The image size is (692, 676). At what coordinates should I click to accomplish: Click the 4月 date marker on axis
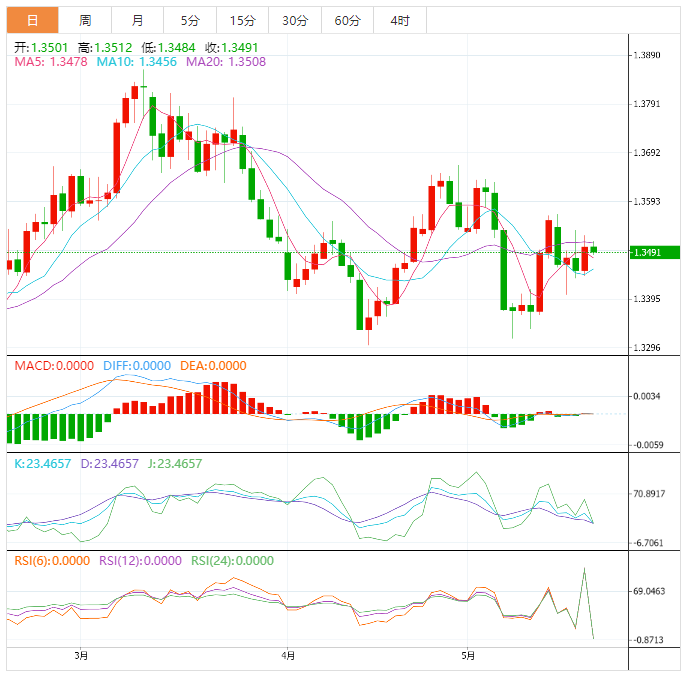click(x=288, y=656)
